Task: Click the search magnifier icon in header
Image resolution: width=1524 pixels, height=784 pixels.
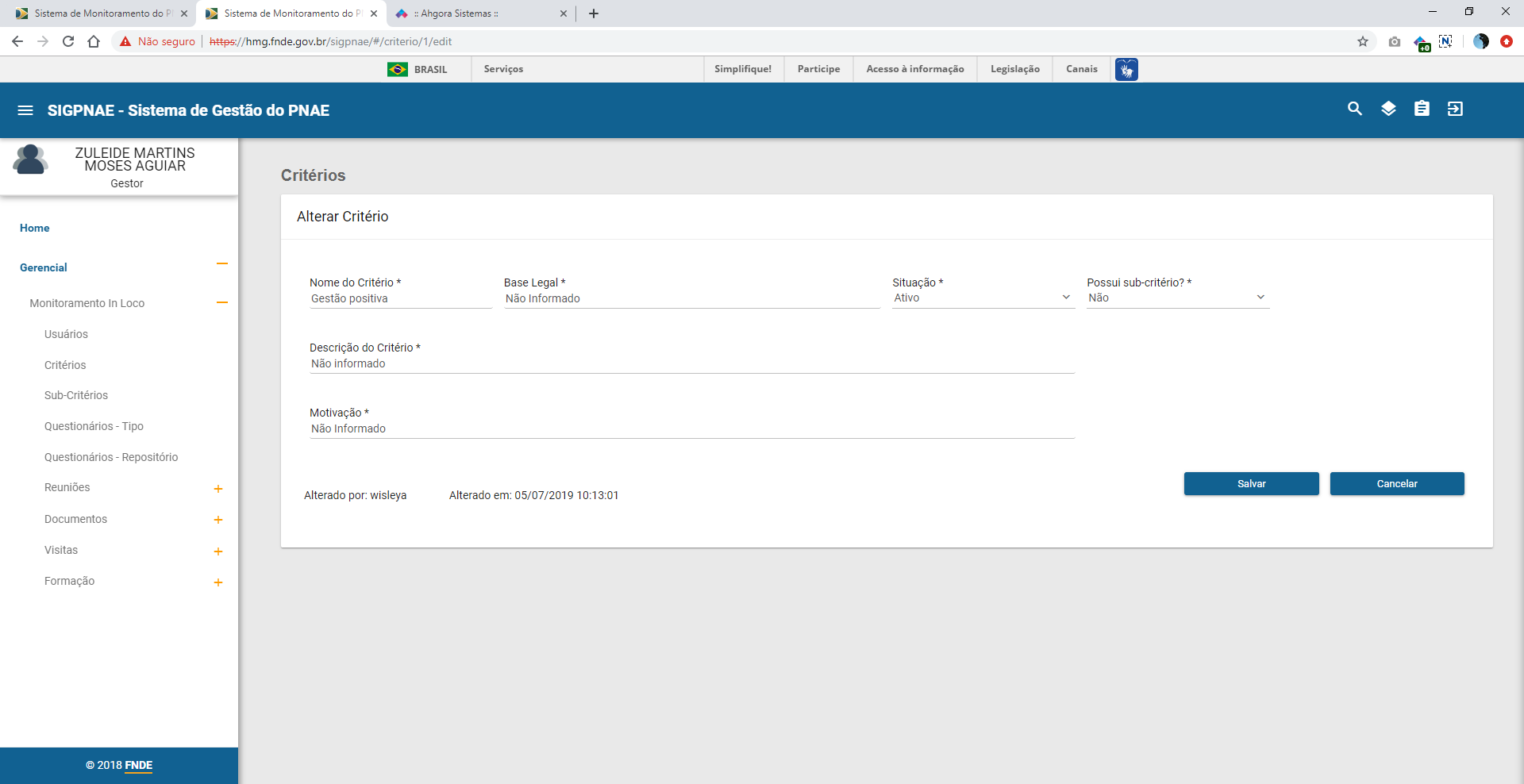Action: pyautogui.click(x=1354, y=110)
